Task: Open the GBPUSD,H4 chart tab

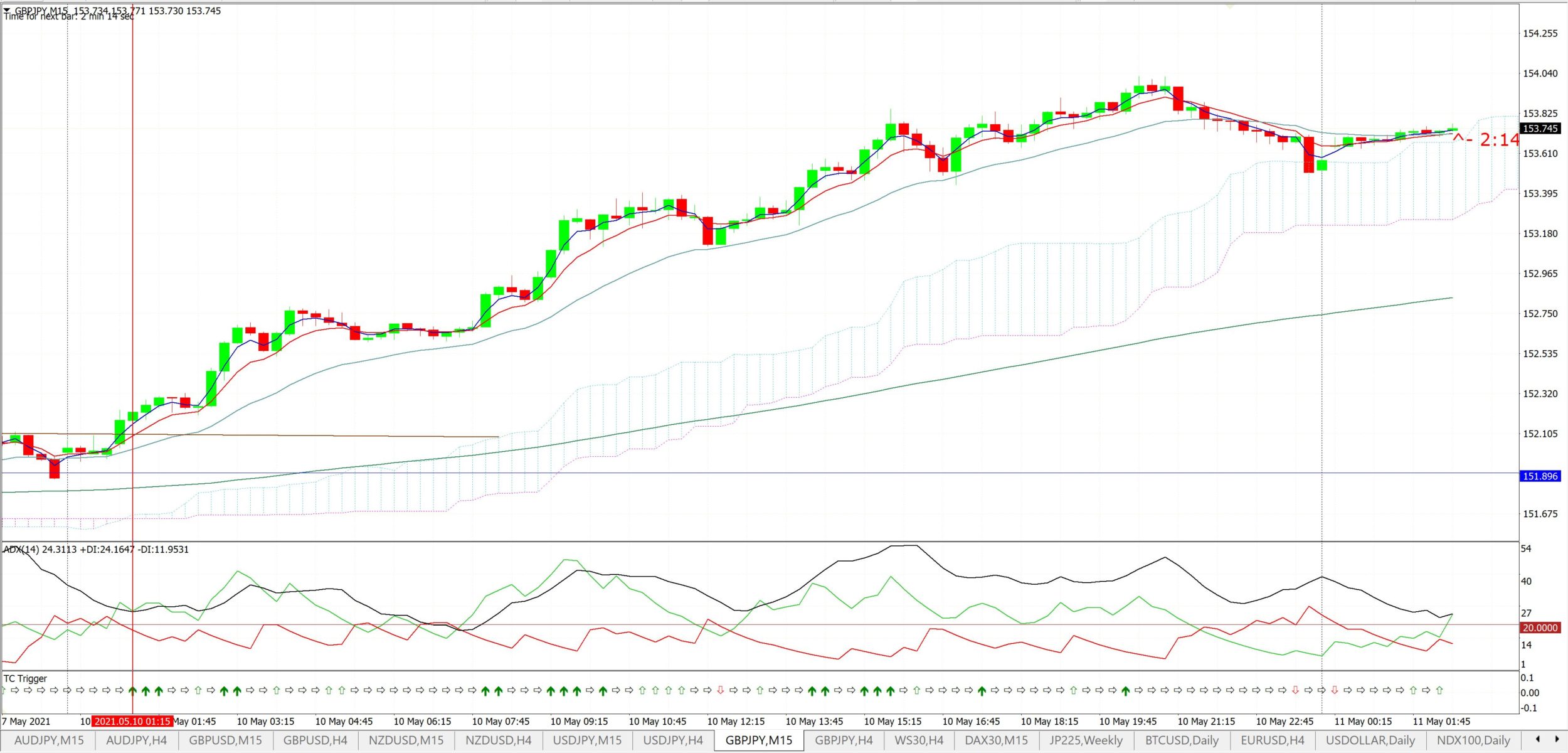Action: coord(315,740)
